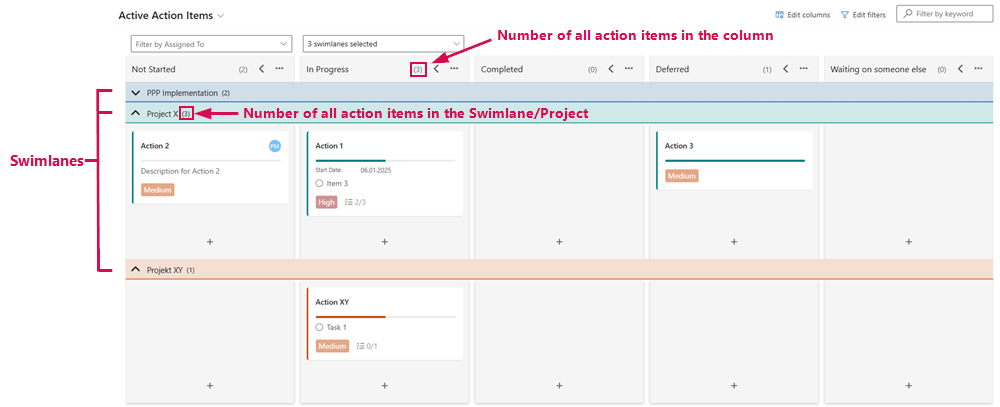Mark Item 3 checklist circle as done

coord(319,183)
